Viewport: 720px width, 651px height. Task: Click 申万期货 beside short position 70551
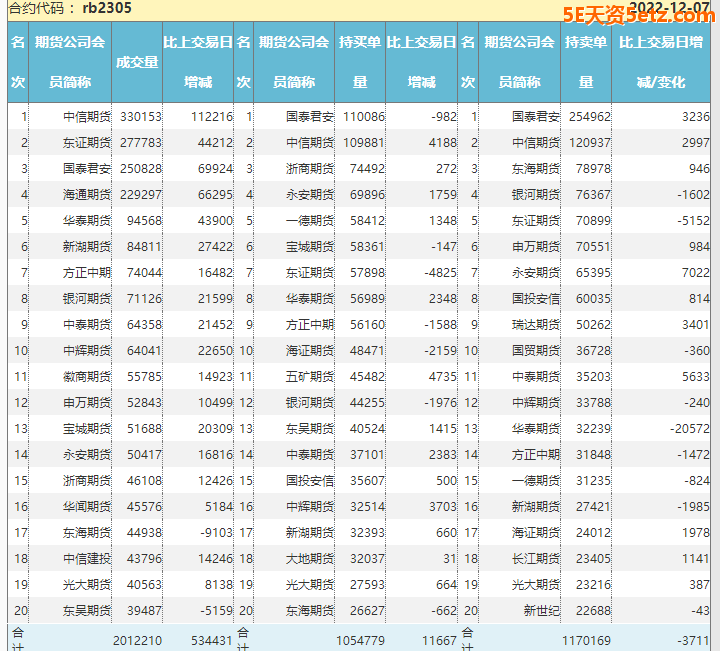pyautogui.click(x=536, y=247)
